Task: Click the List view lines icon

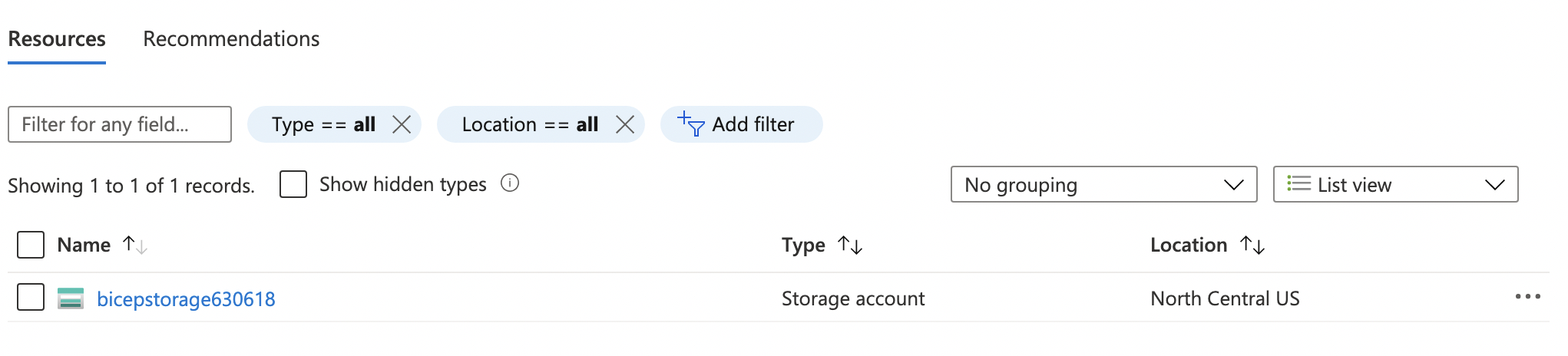Action: click(x=1299, y=183)
